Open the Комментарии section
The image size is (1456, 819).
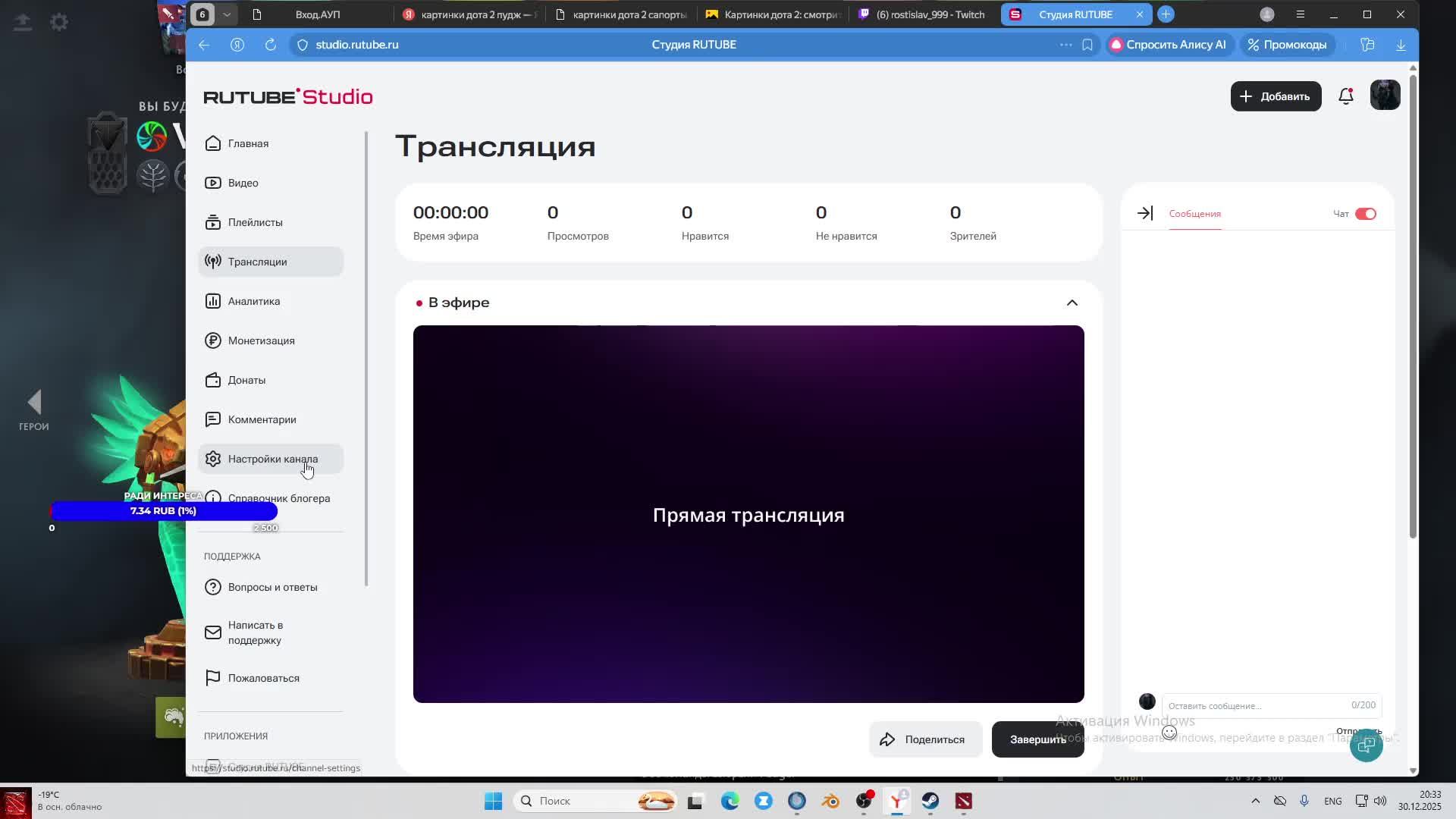(x=262, y=419)
